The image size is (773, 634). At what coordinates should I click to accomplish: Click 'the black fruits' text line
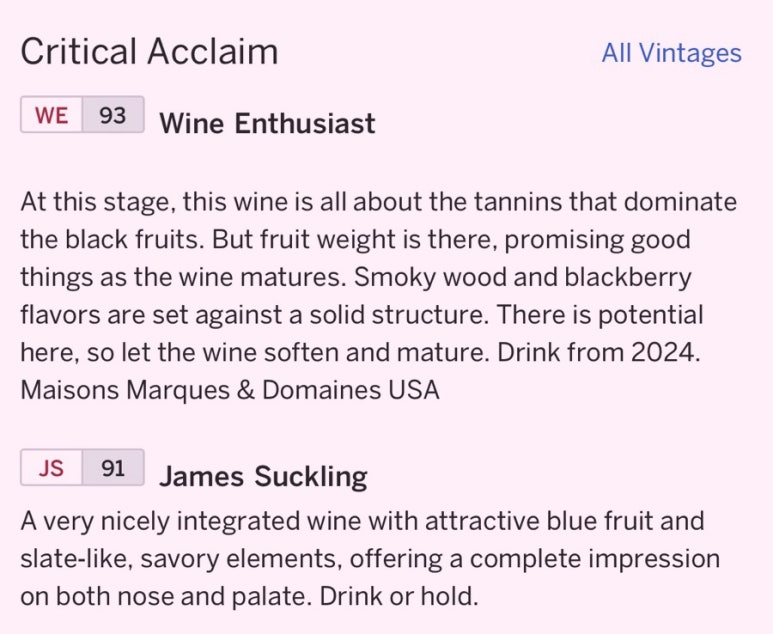pyautogui.click(x=355, y=240)
